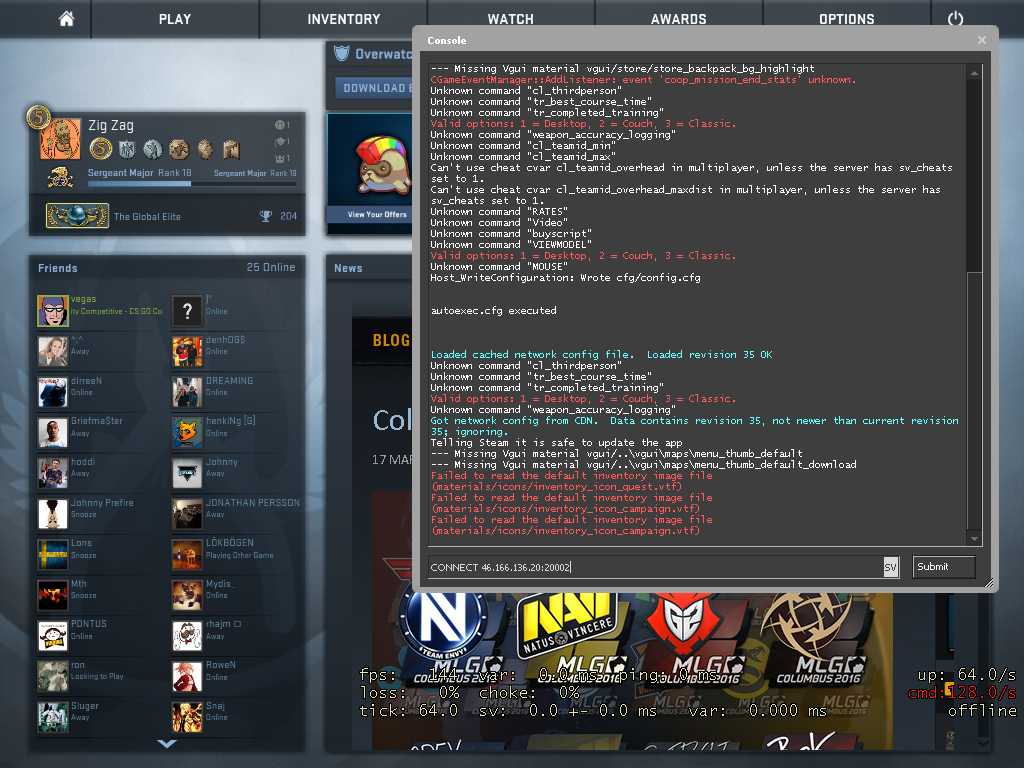Click the power quit icon
1024x768 pixels.
click(x=955, y=19)
